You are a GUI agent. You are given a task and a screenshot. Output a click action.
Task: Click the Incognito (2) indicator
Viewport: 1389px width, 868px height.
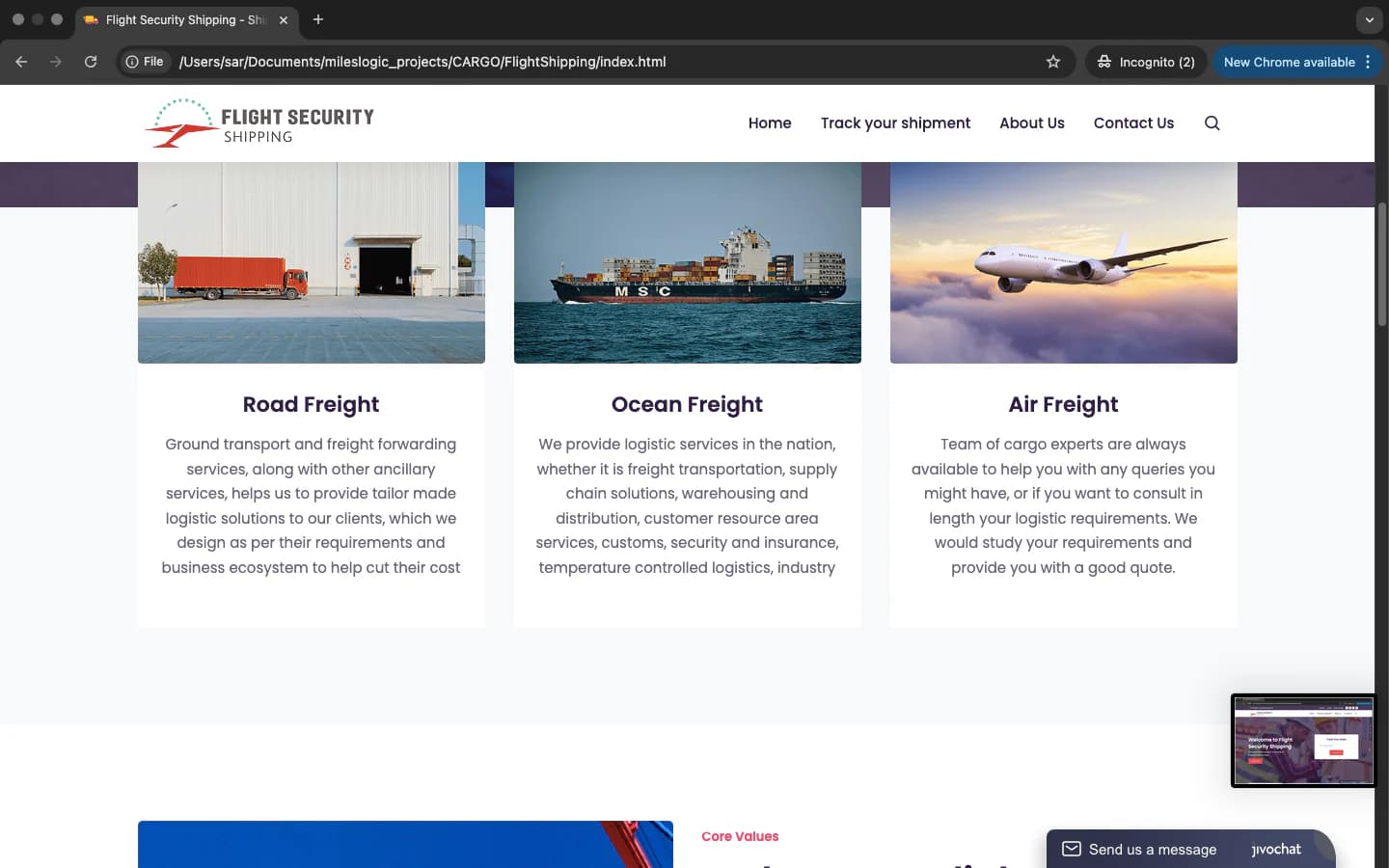click(1146, 62)
